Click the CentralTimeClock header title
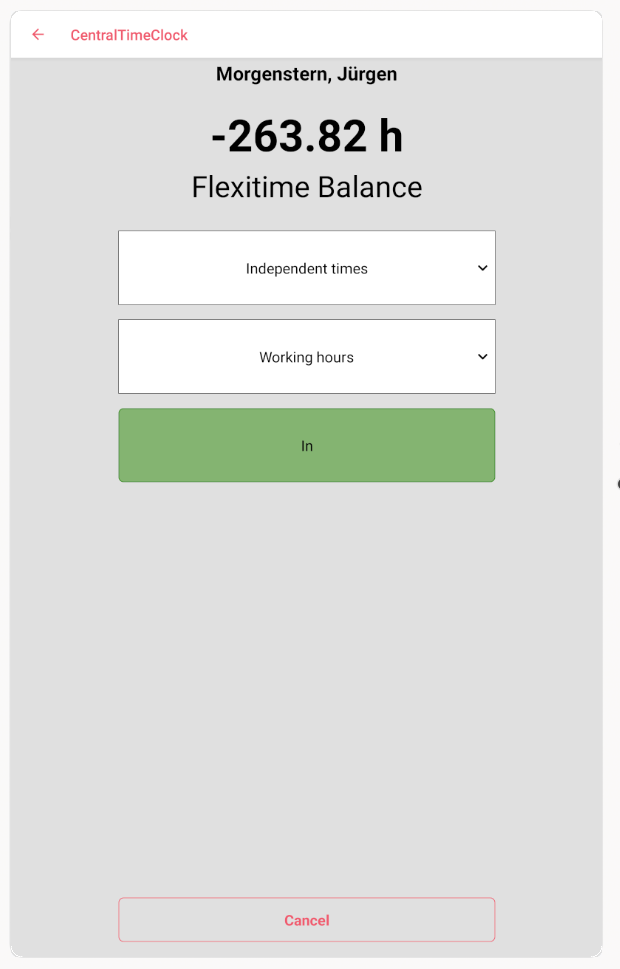 (129, 35)
